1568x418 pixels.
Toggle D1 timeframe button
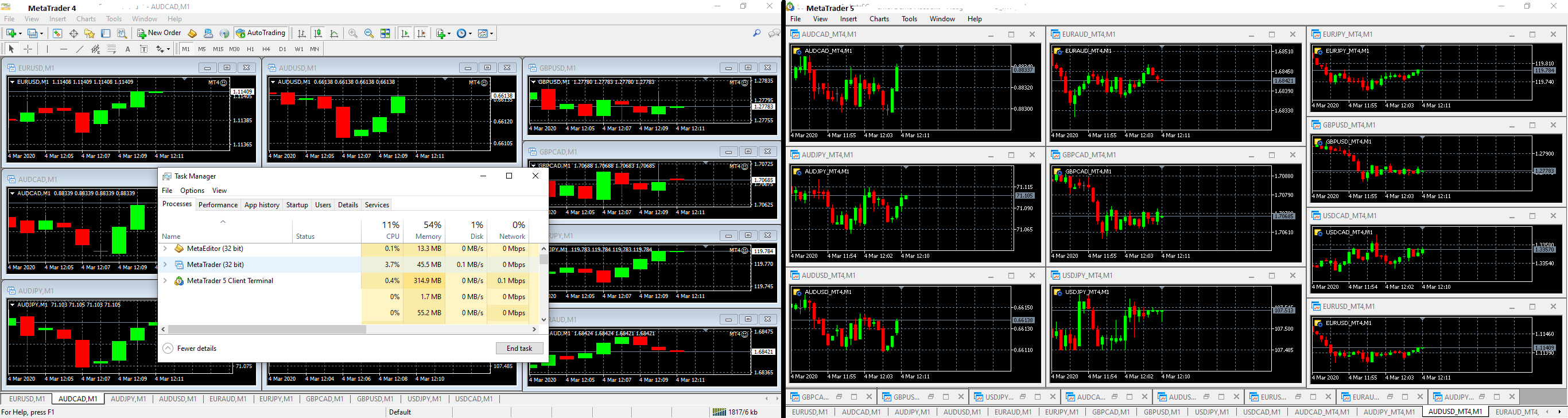pyautogui.click(x=282, y=49)
